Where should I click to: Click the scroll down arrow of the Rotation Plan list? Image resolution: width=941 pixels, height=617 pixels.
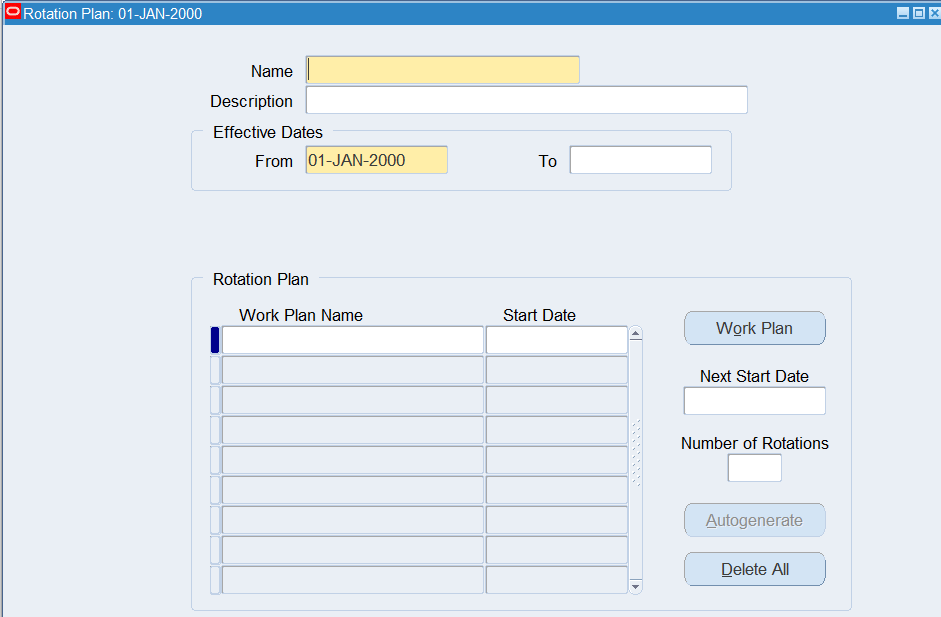635,587
